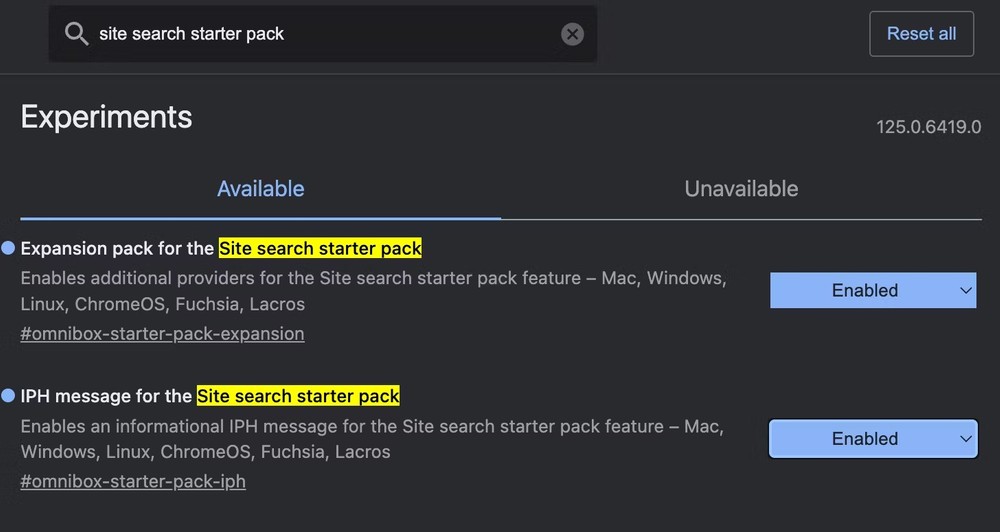The image size is (1000, 532).
Task: Switch to the Available tab
Action: [x=260, y=189]
